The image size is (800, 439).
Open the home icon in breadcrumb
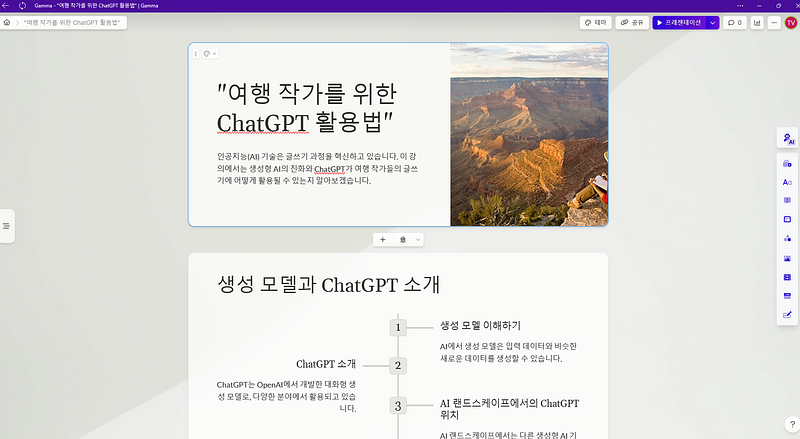[x=7, y=22]
